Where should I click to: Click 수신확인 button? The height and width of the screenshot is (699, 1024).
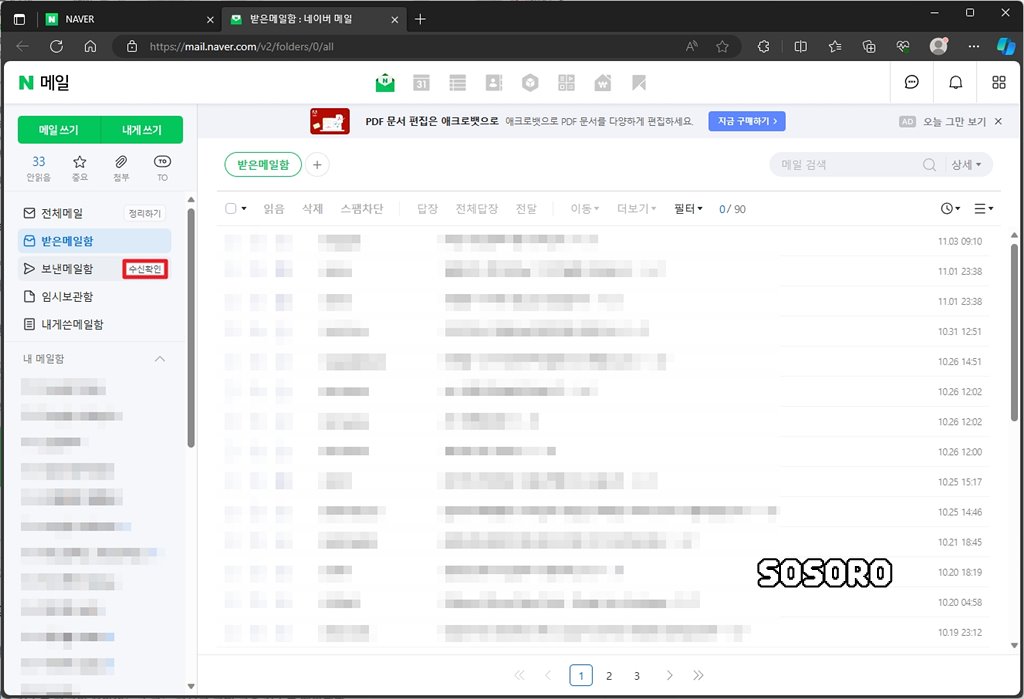point(145,268)
